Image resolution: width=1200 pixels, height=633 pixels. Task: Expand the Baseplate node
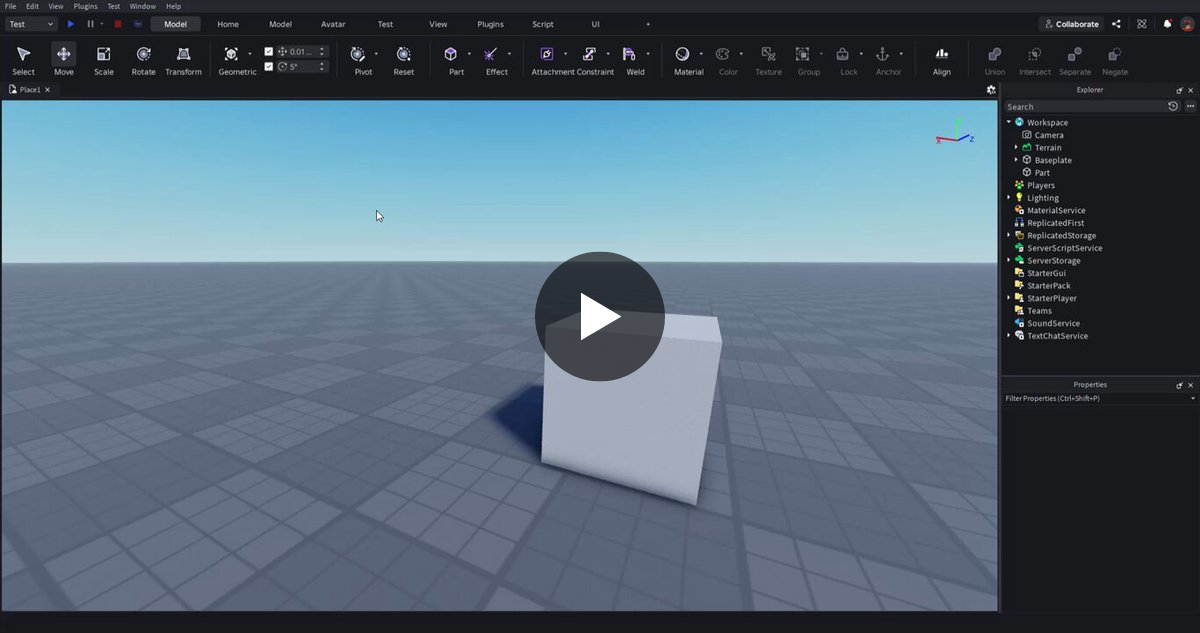[1016, 160]
